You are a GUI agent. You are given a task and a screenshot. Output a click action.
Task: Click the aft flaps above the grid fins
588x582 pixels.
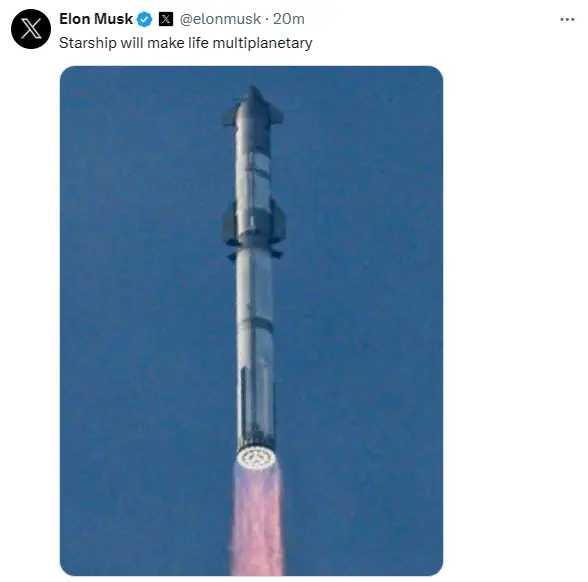(255, 221)
